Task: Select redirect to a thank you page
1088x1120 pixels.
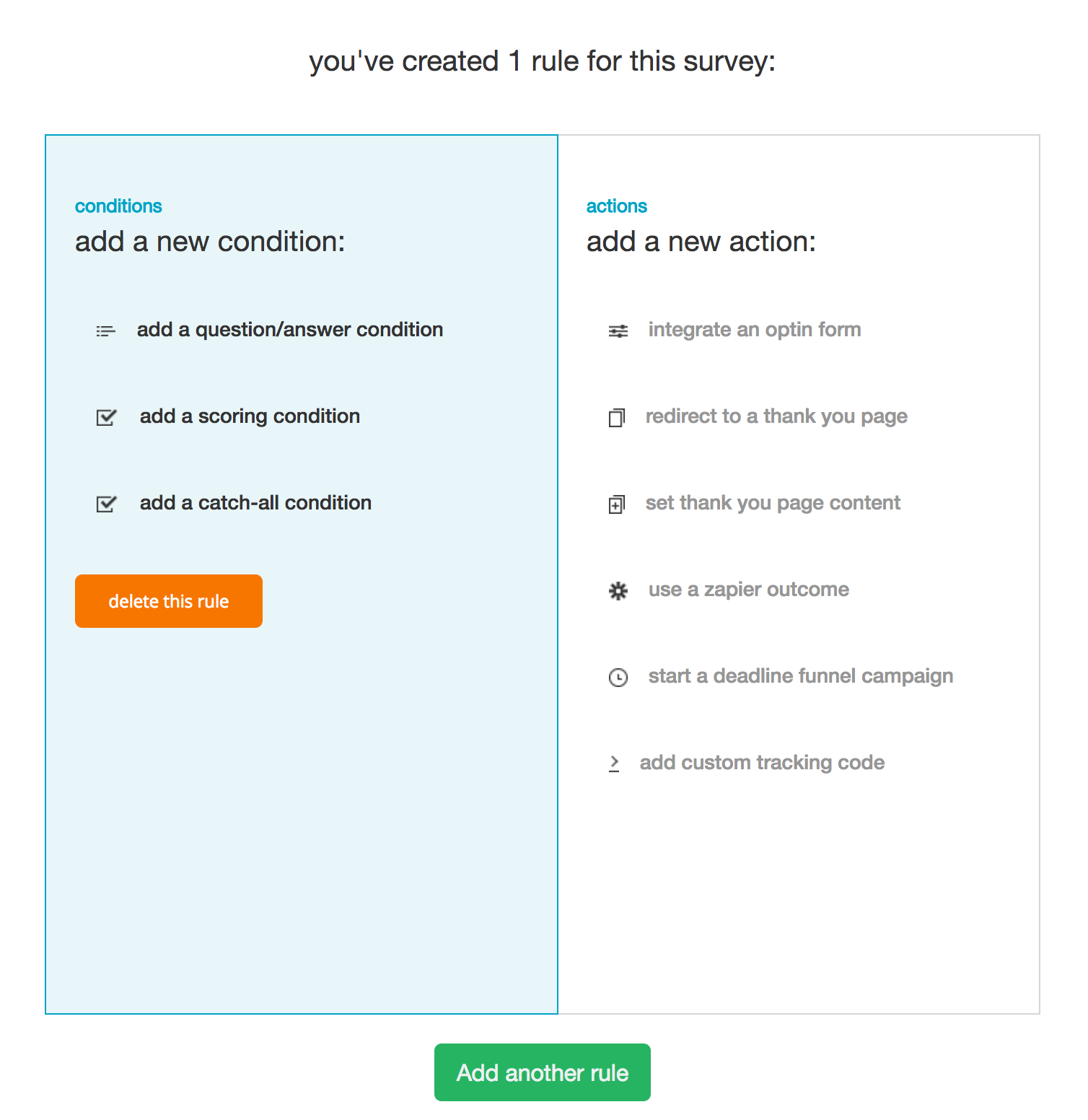Action: pos(776,416)
